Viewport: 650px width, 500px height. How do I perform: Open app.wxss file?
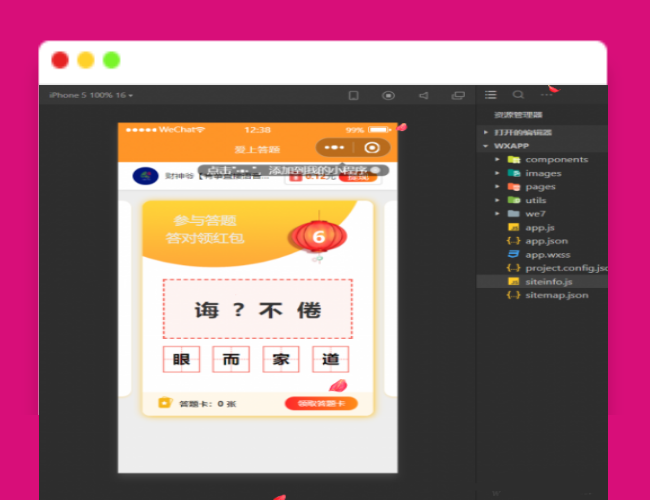[548, 255]
